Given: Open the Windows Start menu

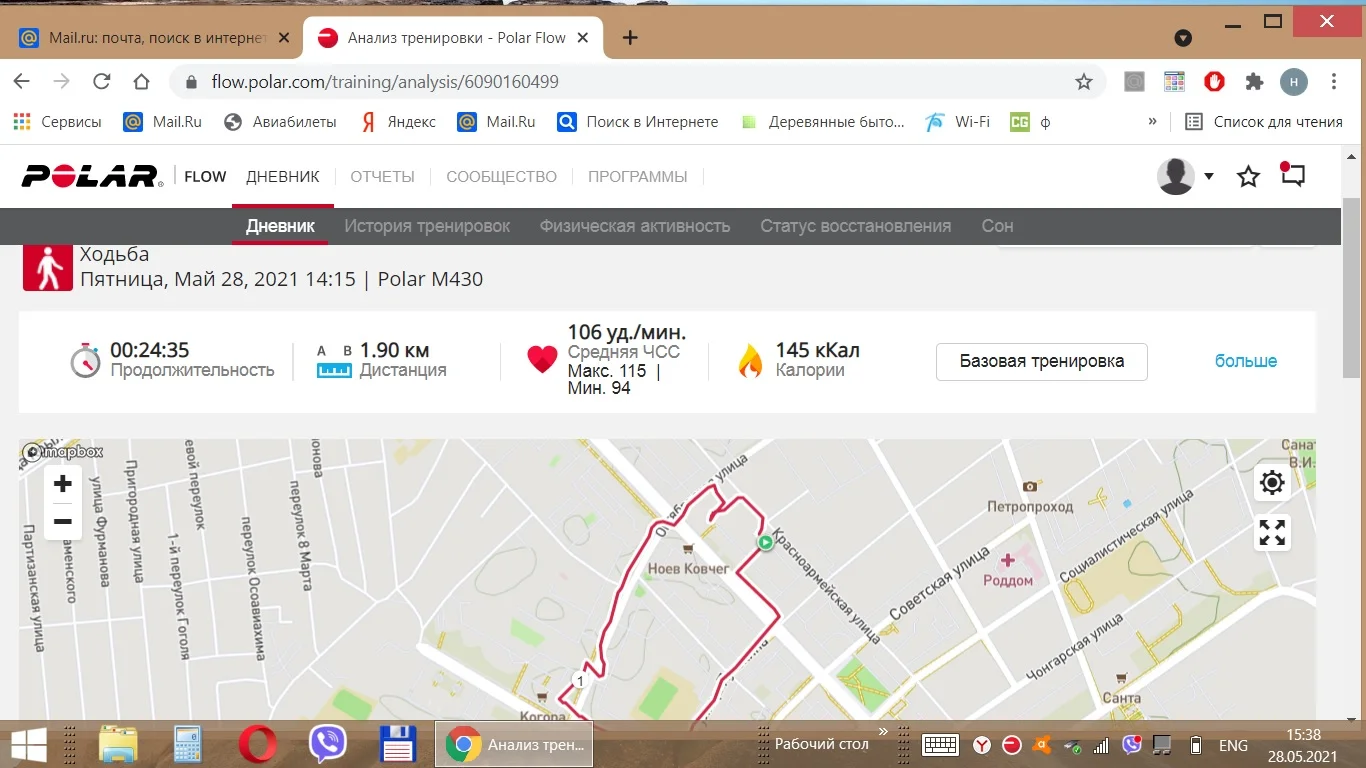Looking at the screenshot, I should click(x=30, y=744).
